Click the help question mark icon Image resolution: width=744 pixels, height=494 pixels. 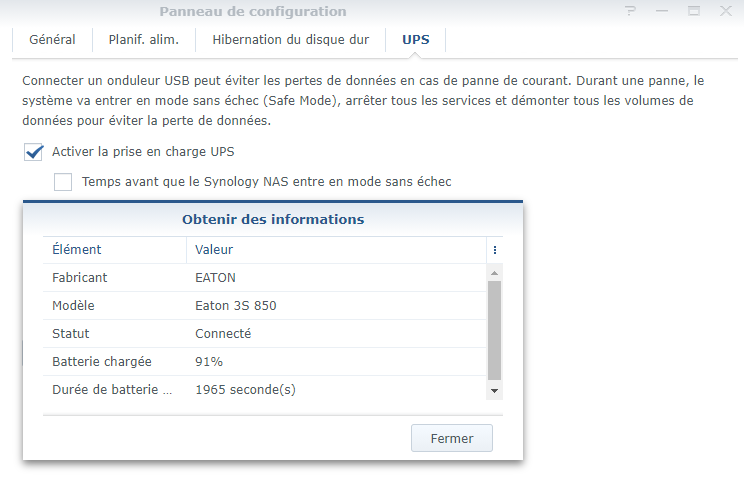click(x=630, y=12)
